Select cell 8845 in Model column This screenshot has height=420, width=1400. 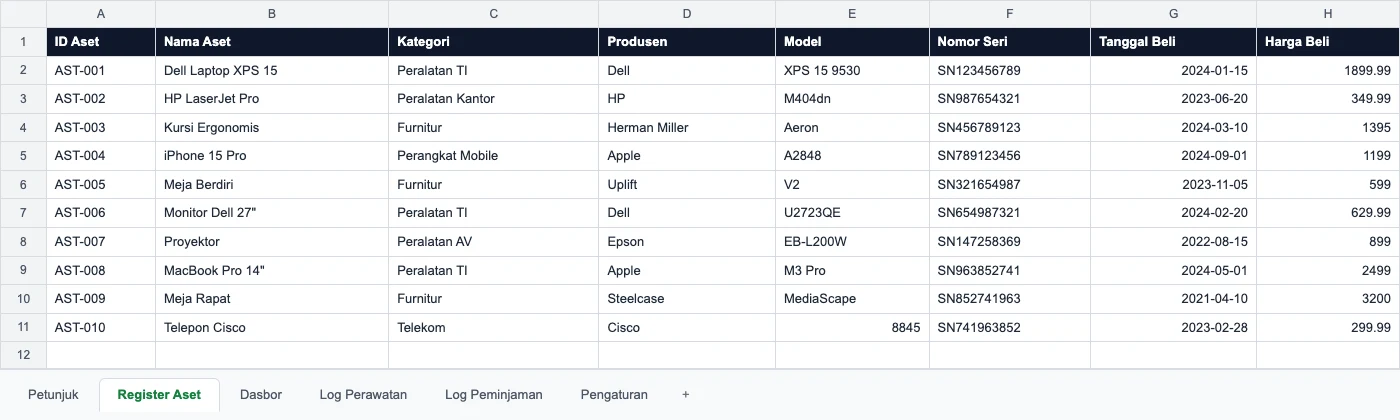click(852, 327)
